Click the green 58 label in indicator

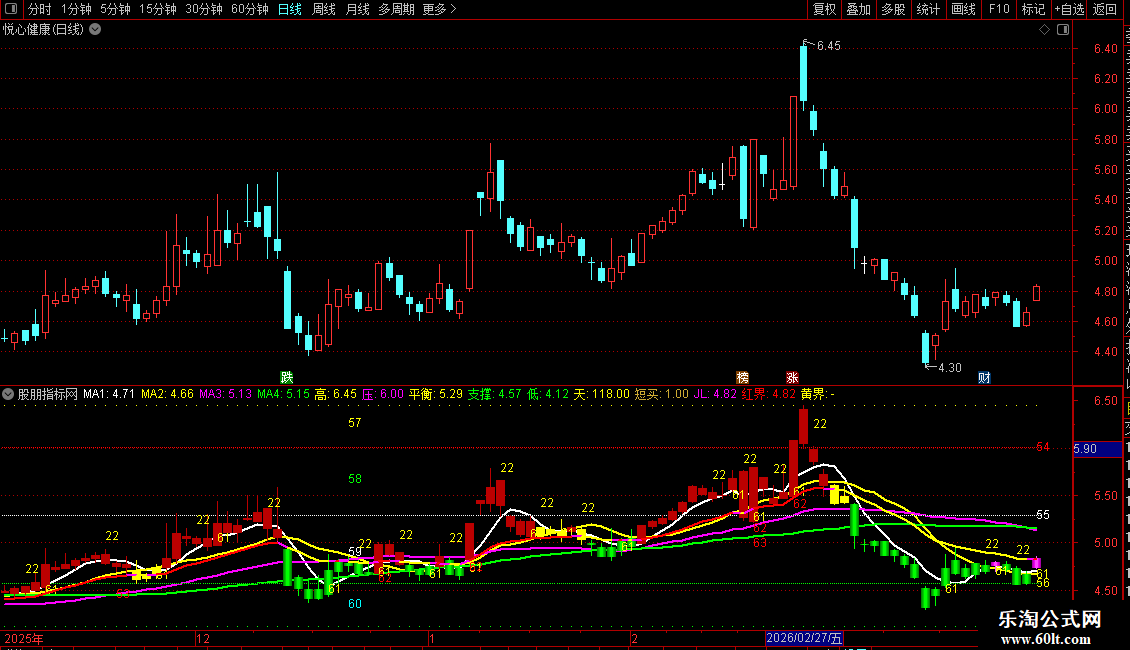[x=355, y=478]
